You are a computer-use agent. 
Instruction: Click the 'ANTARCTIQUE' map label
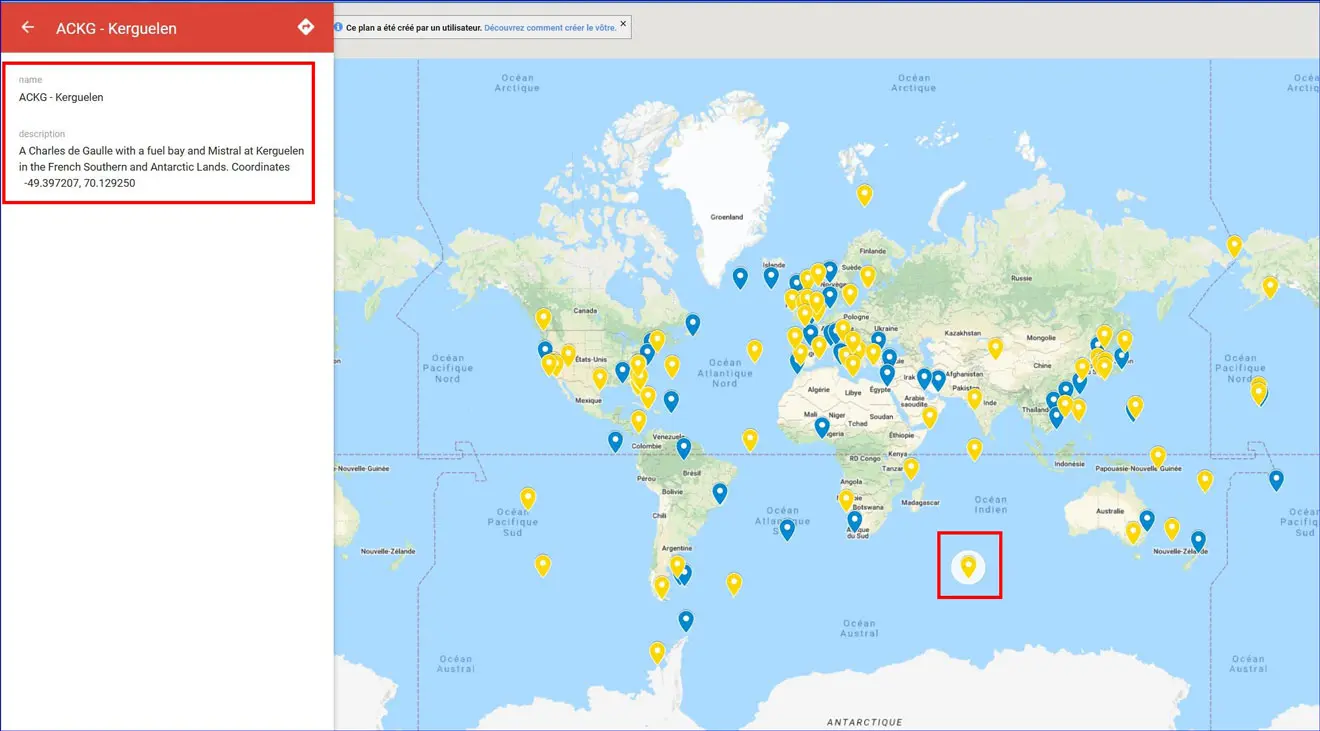(x=865, y=721)
